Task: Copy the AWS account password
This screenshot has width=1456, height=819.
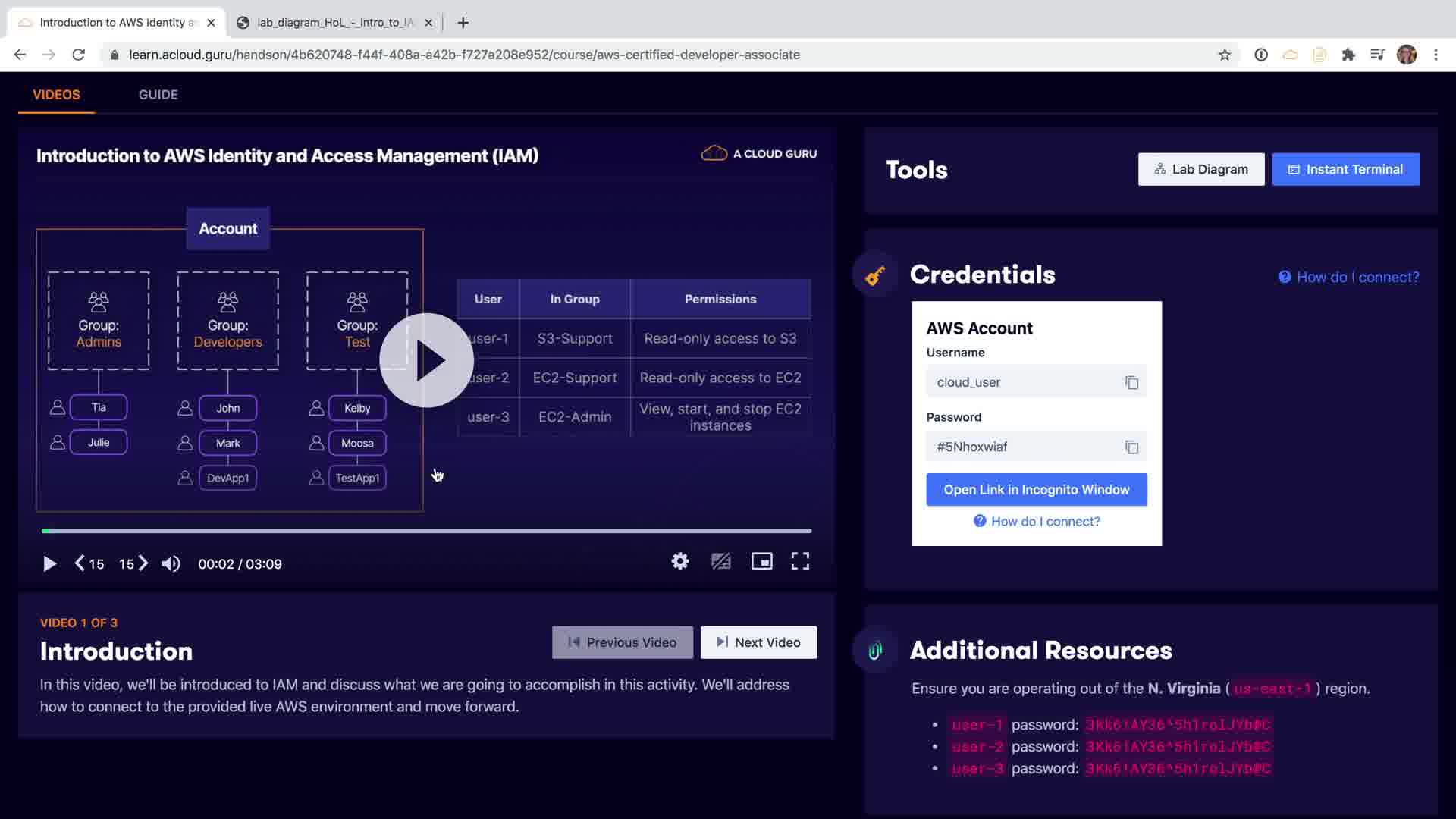Action: [x=1131, y=447]
